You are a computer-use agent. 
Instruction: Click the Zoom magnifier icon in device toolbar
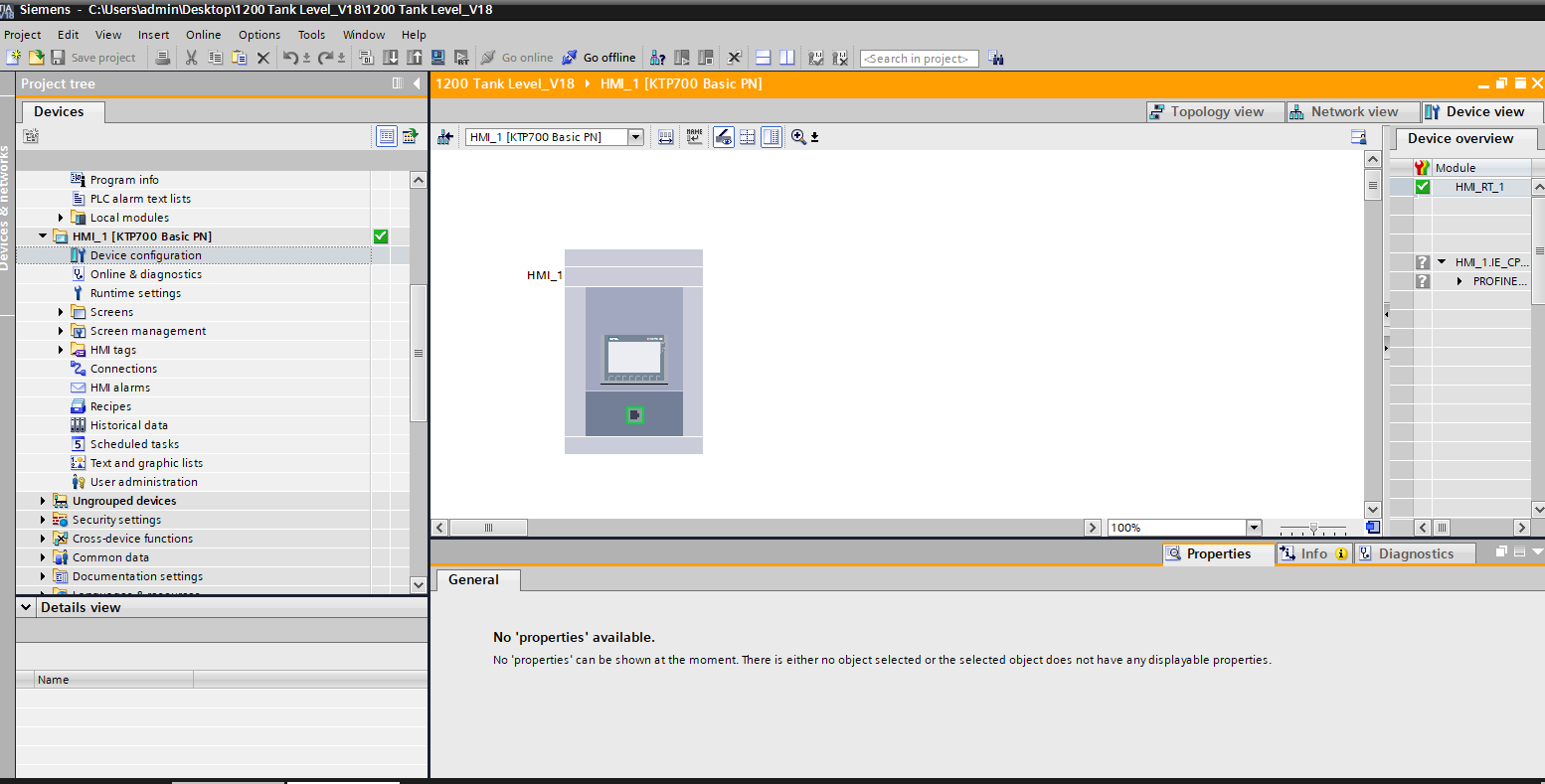click(798, 137)
